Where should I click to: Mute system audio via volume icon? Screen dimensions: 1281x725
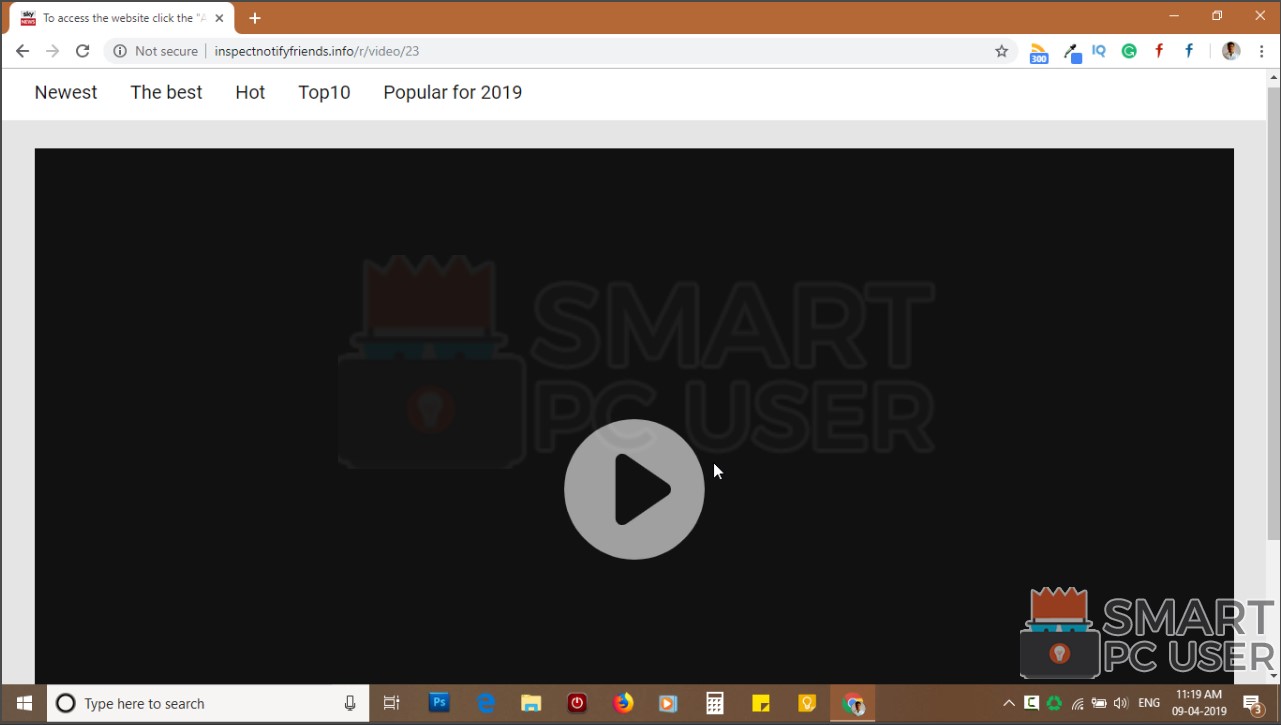pos(1120,703)
